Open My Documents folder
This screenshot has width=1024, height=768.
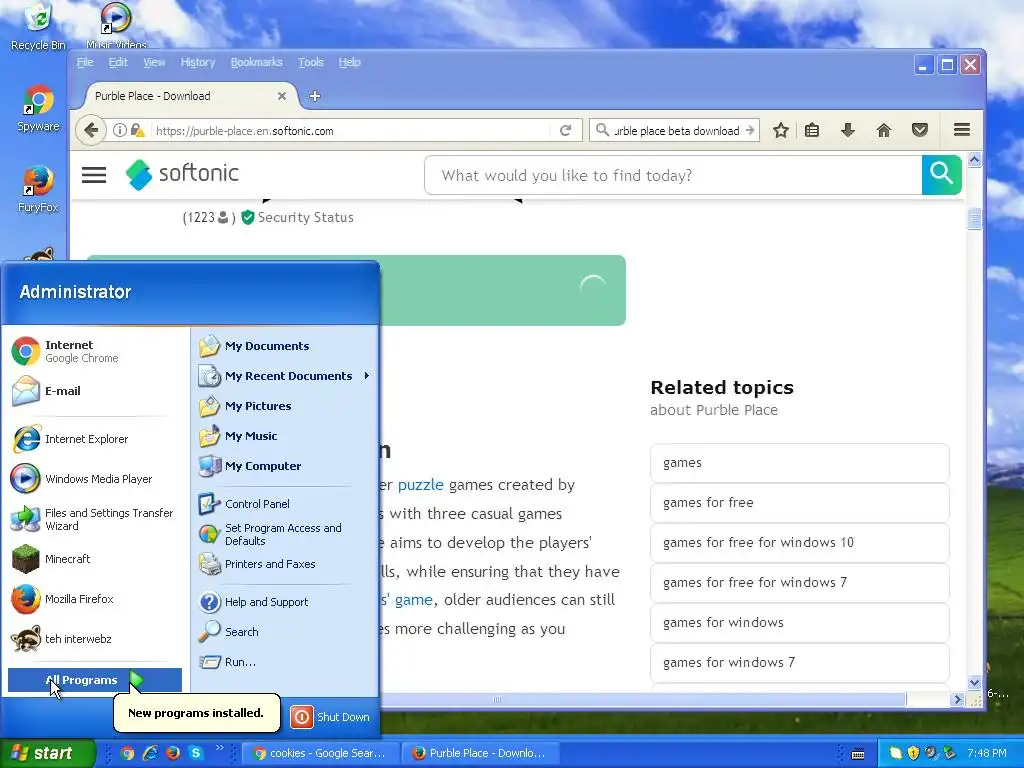[285, 345]
